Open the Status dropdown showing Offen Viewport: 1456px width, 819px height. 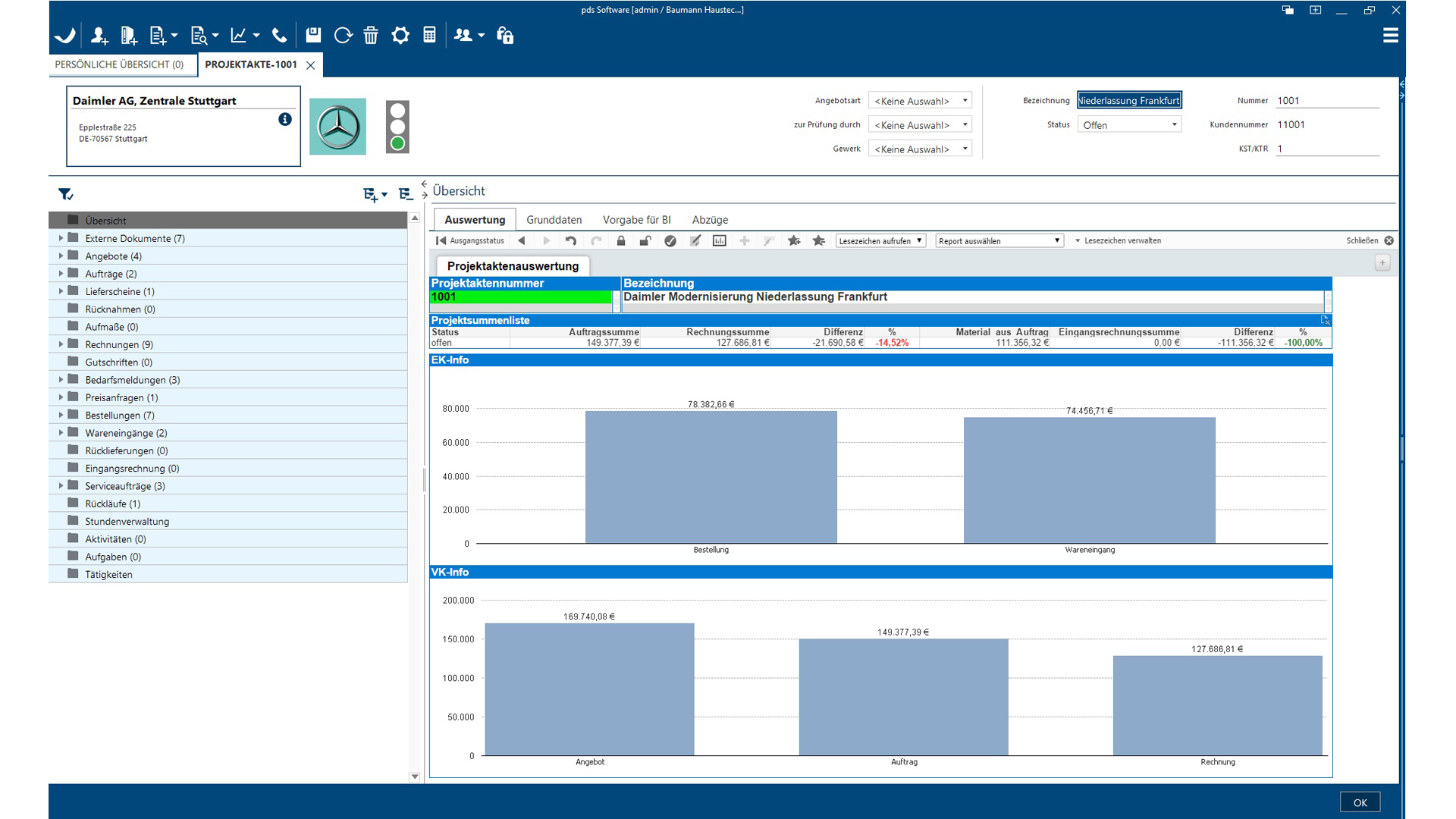pos(1129,125)
